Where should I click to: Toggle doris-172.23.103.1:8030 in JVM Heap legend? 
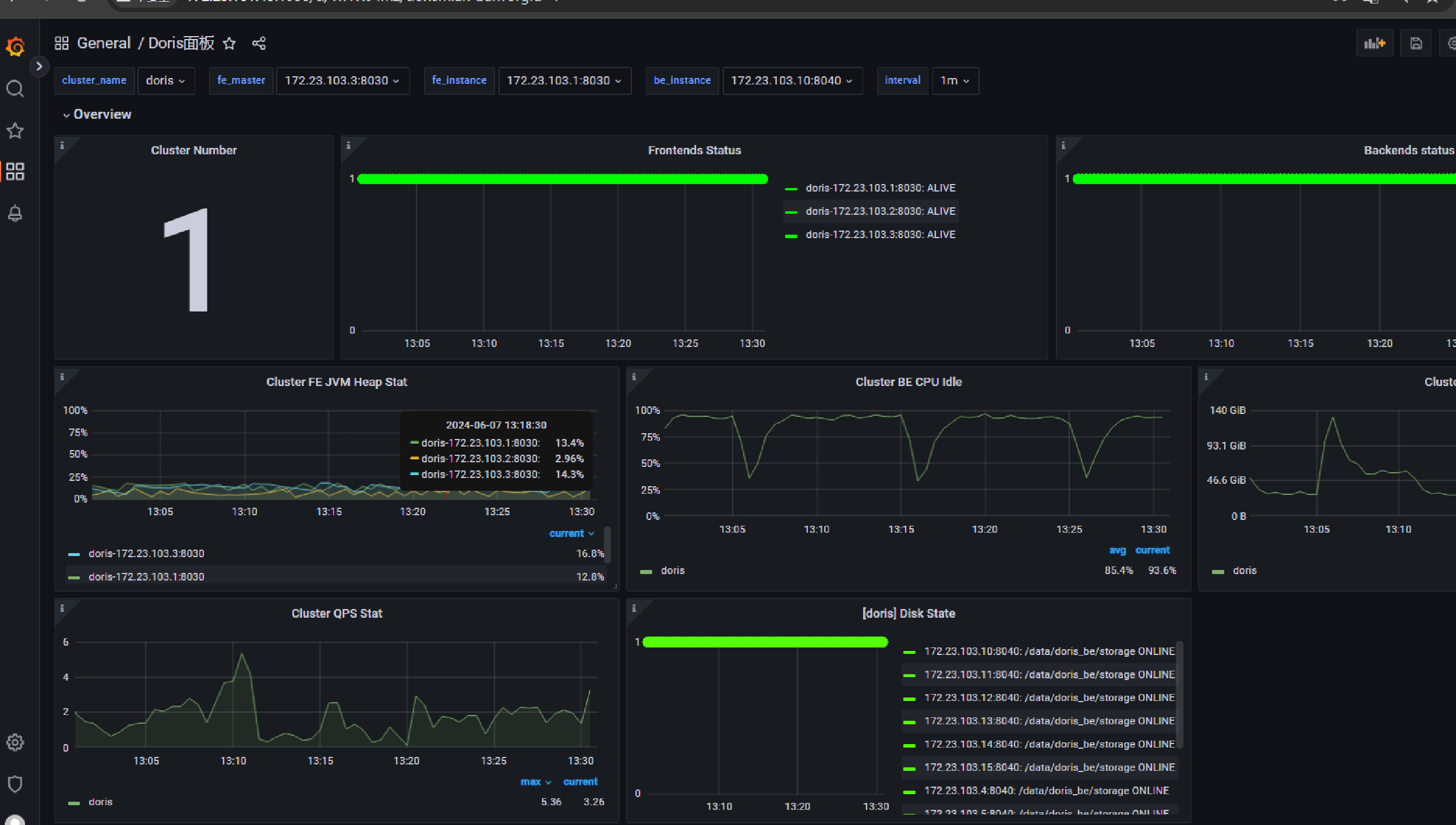tap(146, 577)
